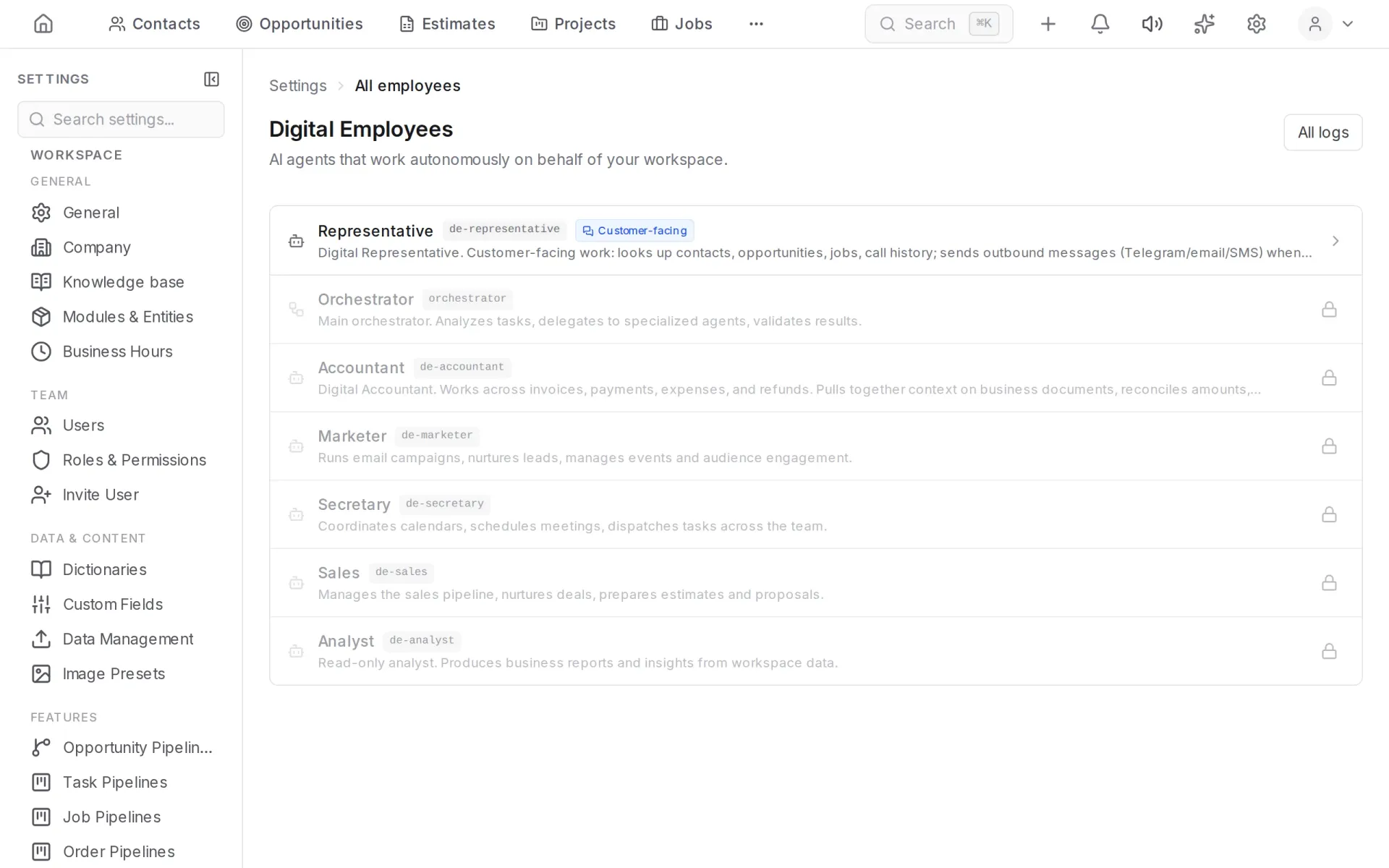Click the plus create icon
Image resolution: width=1389 pixels, height=868 pixels.
coord(1048,24)
